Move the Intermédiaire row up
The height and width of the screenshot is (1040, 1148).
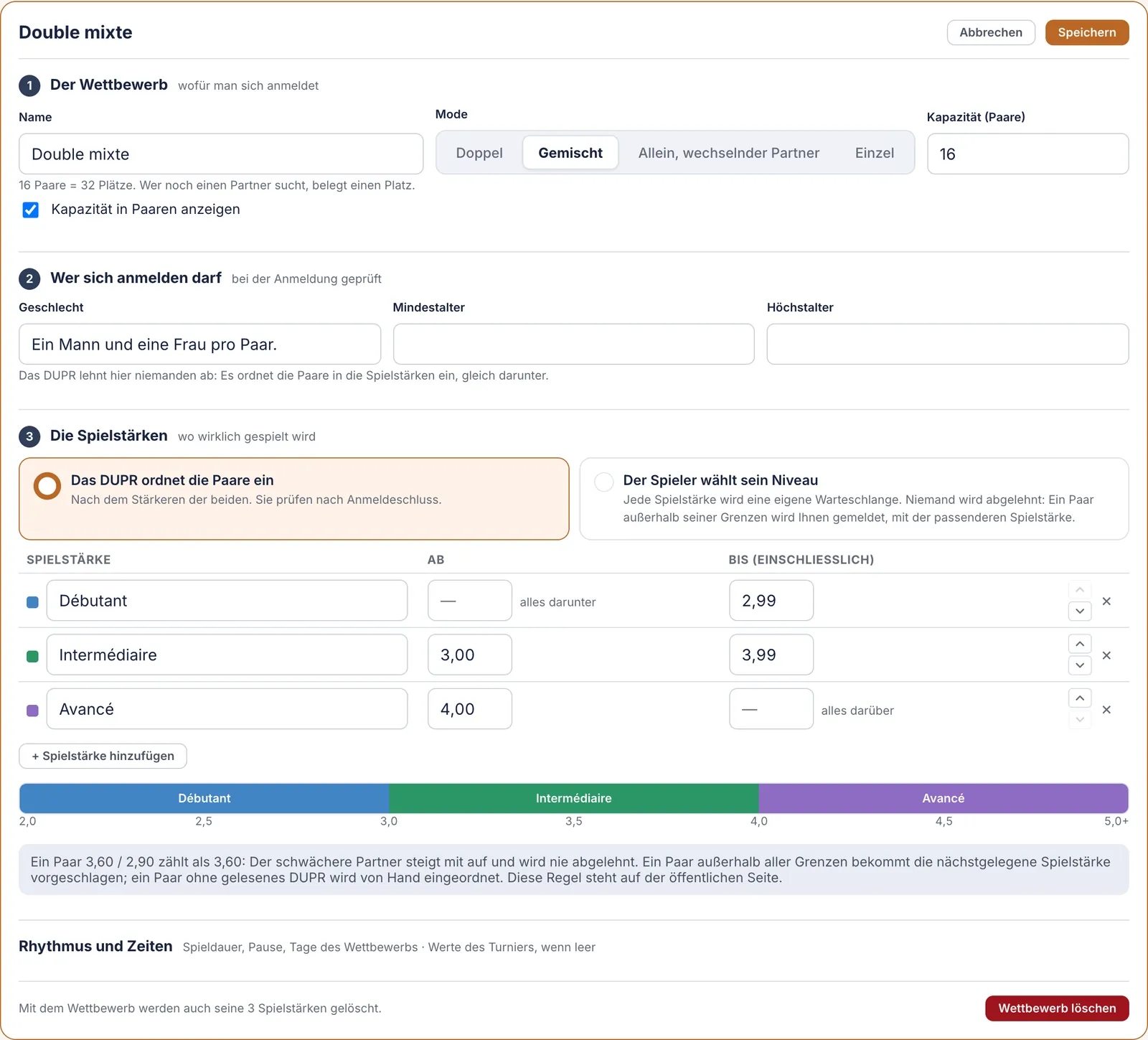coord(1080,644)
